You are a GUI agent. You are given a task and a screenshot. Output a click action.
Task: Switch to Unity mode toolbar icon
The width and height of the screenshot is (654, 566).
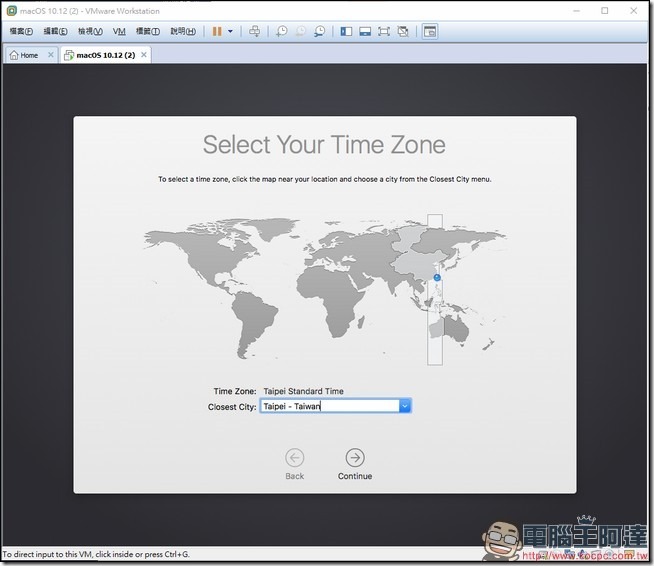(x=403, y=31)
